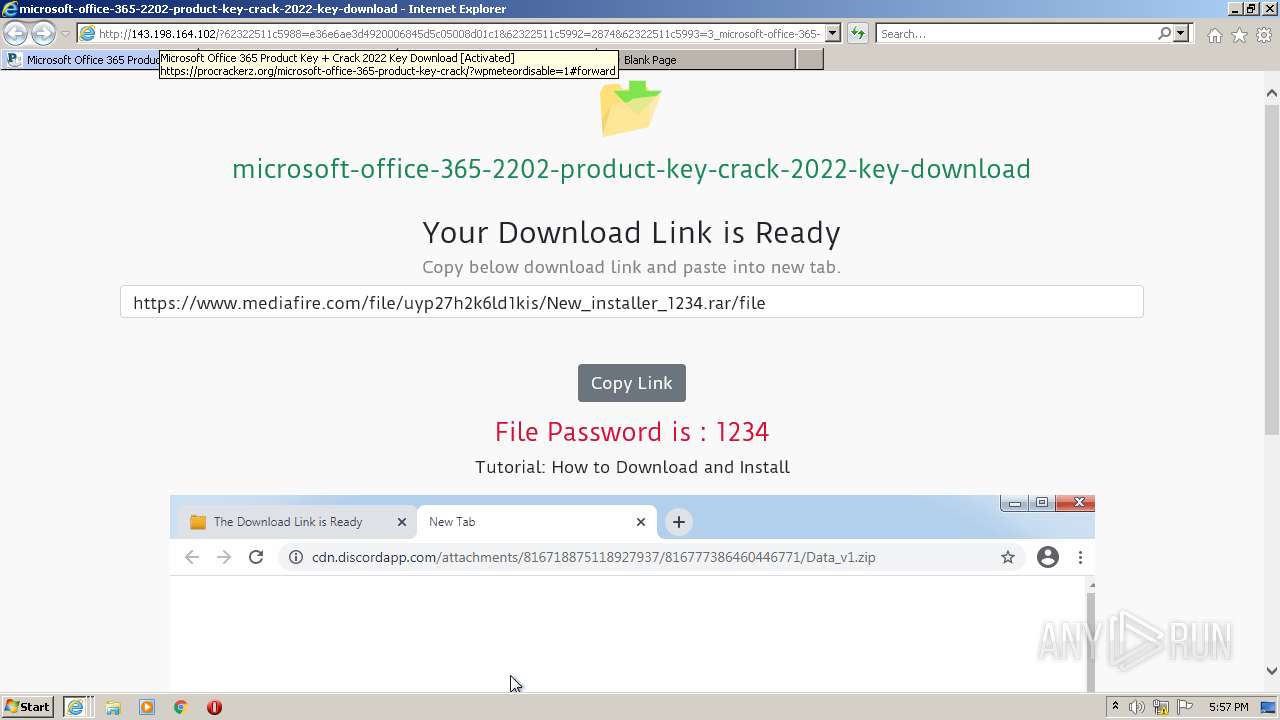Click the network tray icon
1280x720 pixels.
(1161, 707)
